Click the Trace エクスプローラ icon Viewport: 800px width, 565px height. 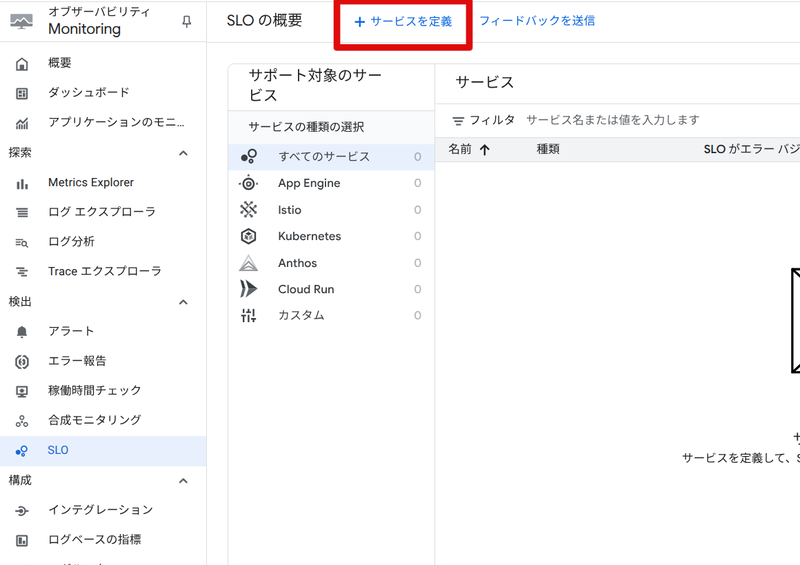click(x=22, y=272)
